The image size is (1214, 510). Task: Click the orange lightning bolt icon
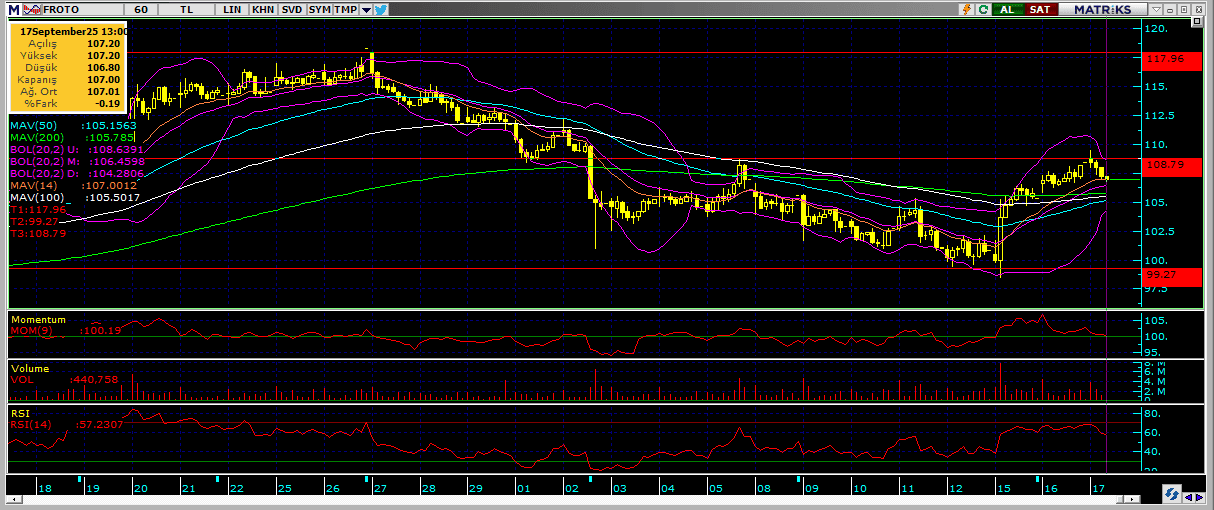point(966,9)
